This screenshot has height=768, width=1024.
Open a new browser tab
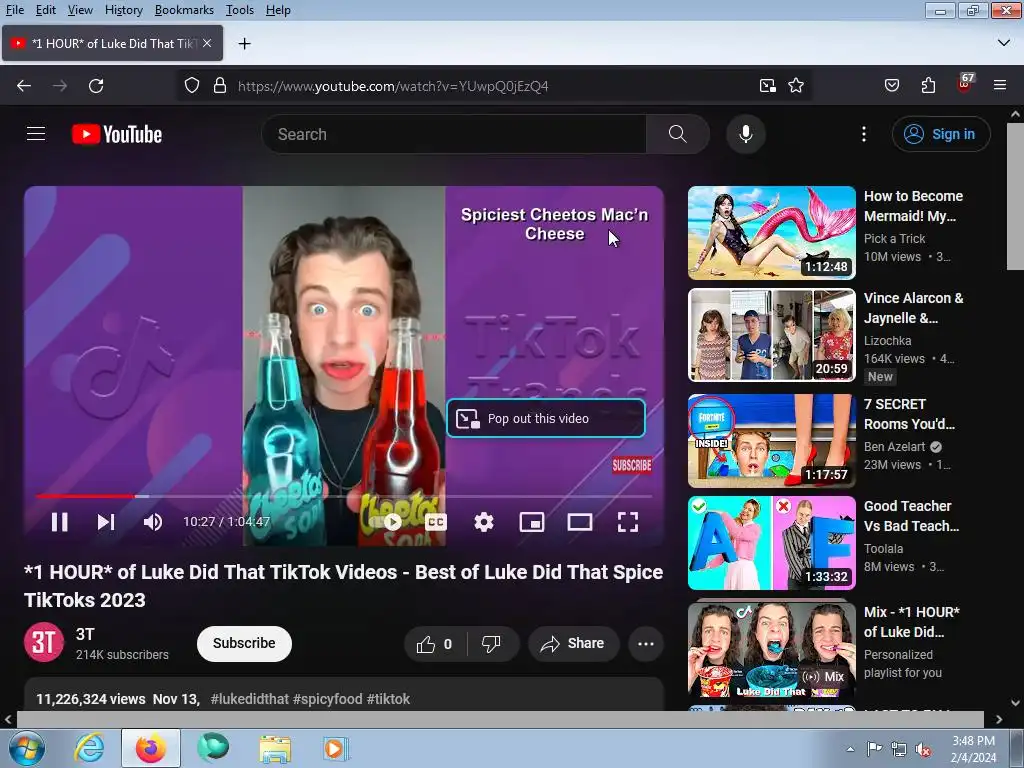[244, 44]
